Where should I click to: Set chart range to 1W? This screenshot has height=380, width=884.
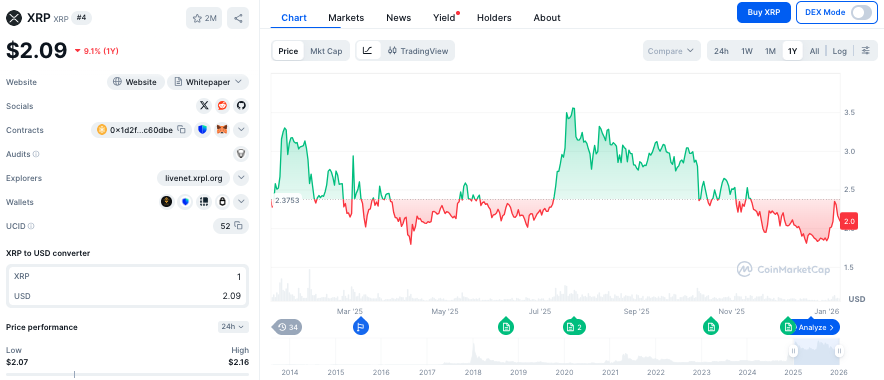[x=747, y=51]
